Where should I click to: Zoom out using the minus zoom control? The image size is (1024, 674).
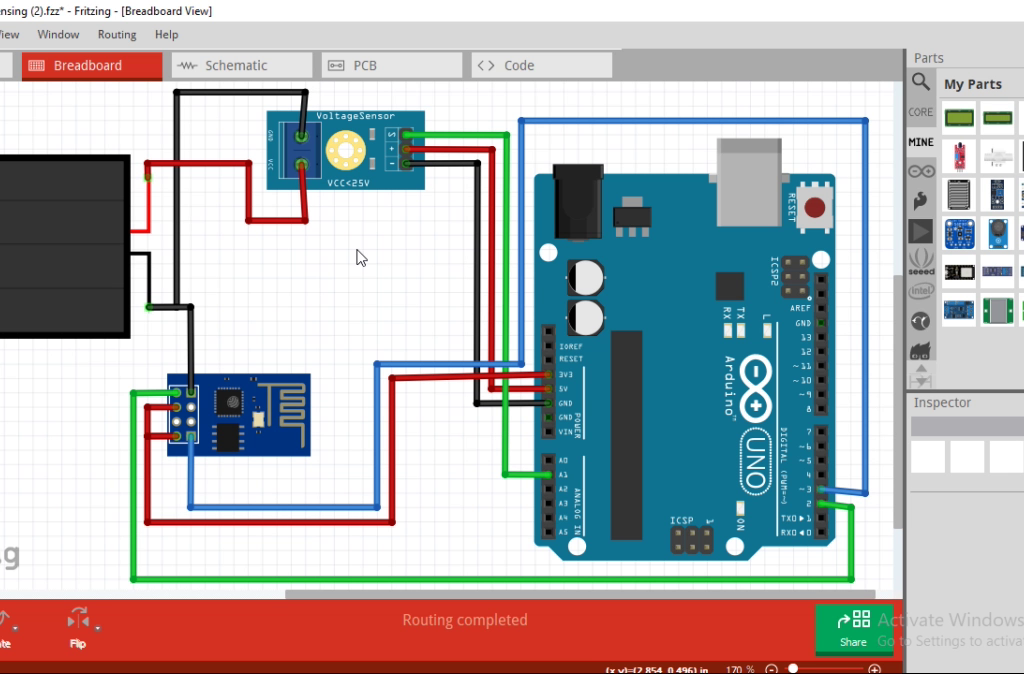click(x=771, y=668)
